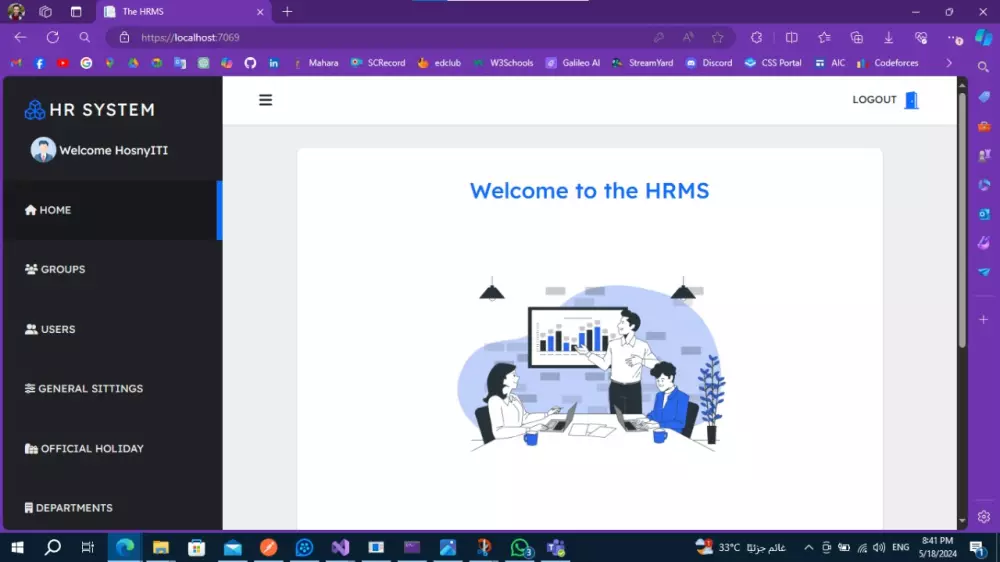Toggle the hamburger sidebar menu
This screenshot has width=1000, height=562.
click(x=265, y=100)
